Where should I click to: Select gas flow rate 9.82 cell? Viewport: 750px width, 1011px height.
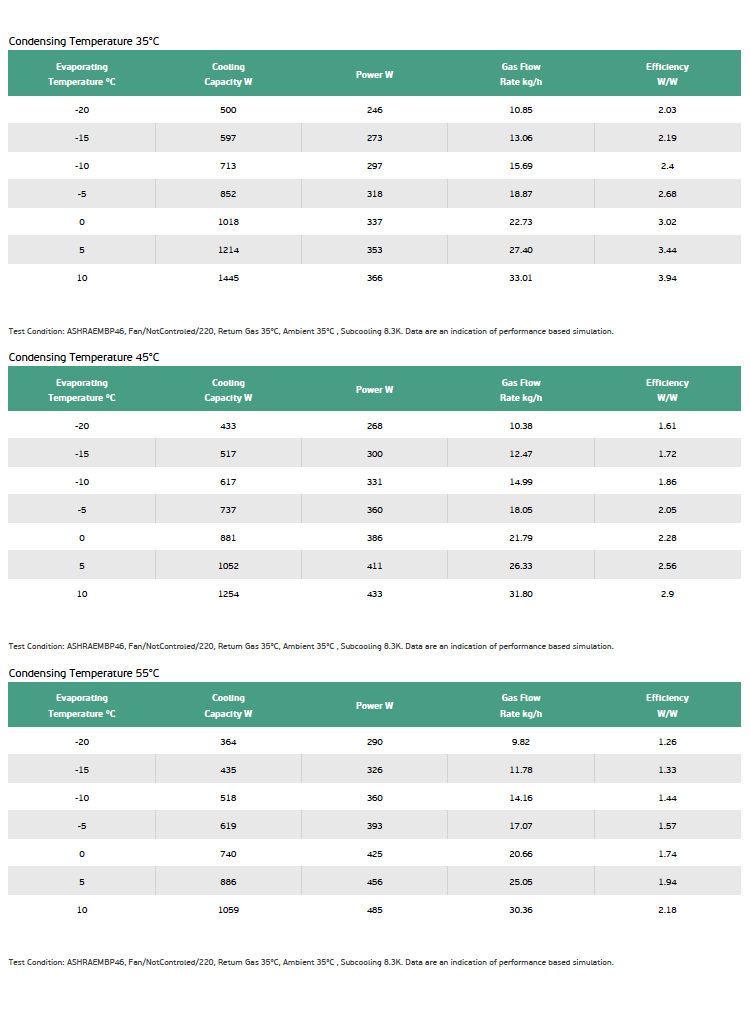pos(521,741)
